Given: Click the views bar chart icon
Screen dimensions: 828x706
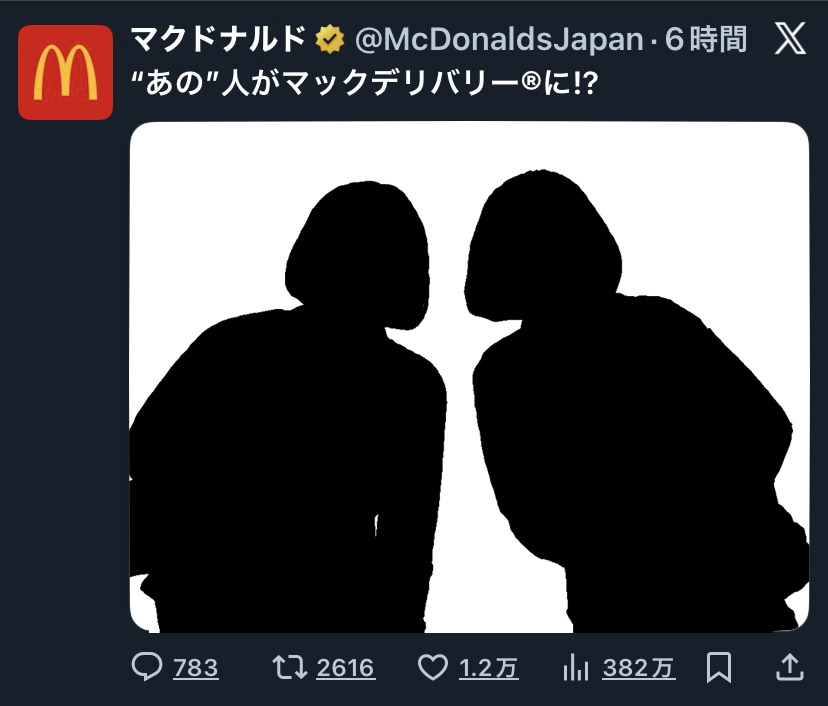Looking at the screenshot, I should point(576,668).
